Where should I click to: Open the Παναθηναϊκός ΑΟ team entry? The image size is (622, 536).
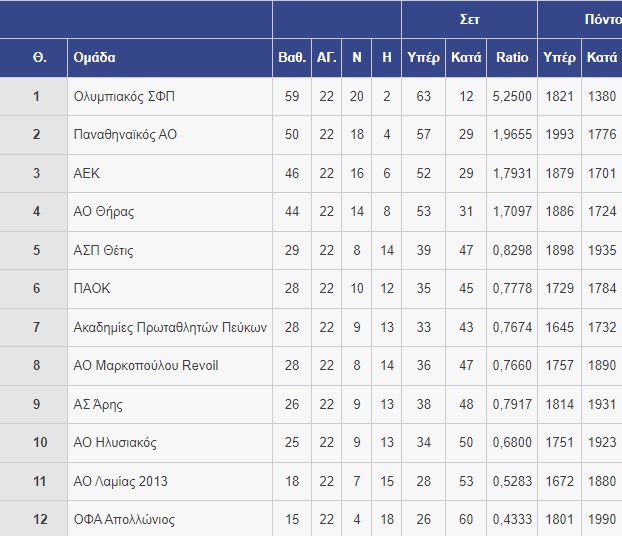[x=125, y=134]
